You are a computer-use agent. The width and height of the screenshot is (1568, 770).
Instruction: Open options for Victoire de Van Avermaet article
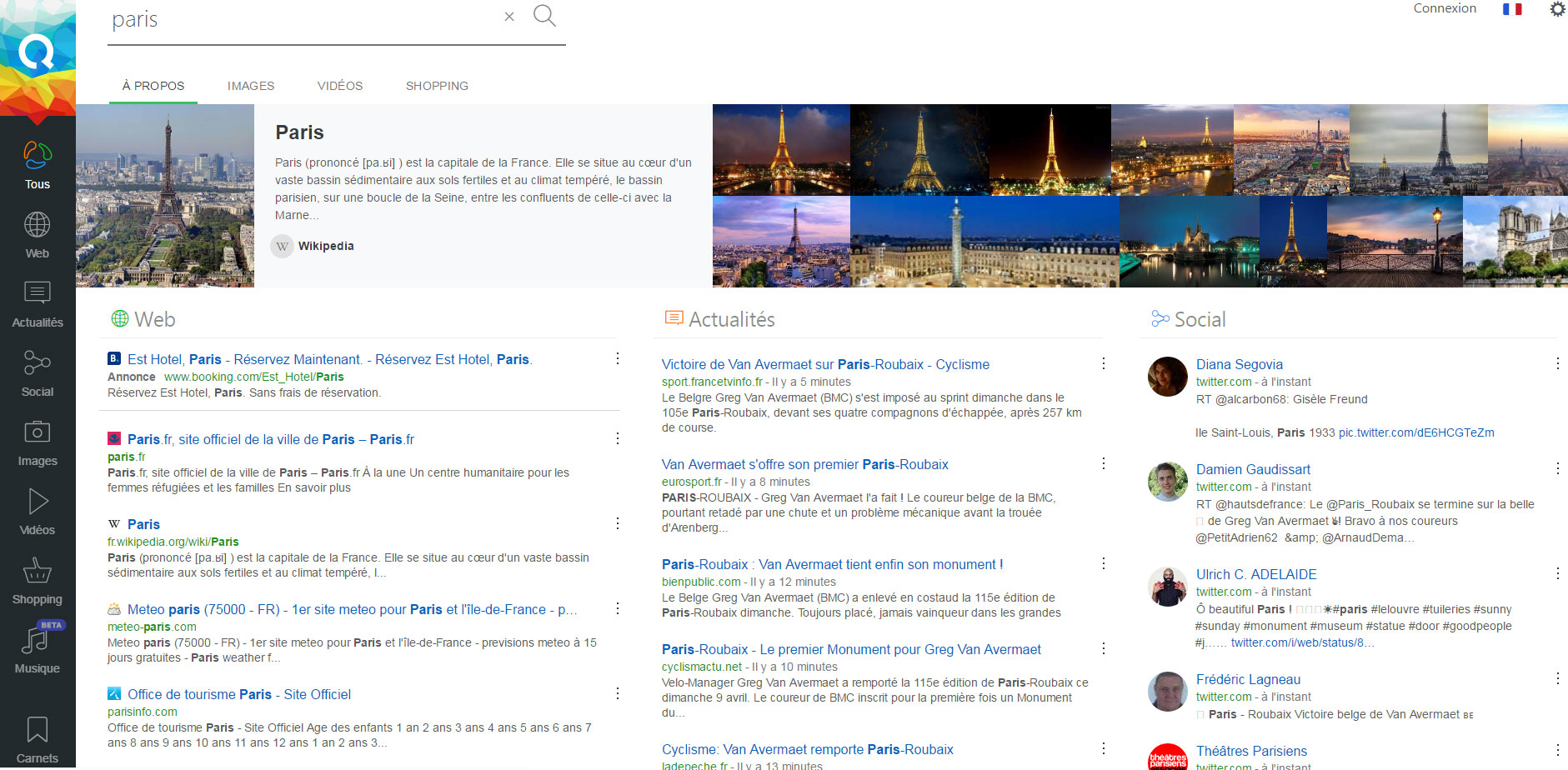[1104, 363]
